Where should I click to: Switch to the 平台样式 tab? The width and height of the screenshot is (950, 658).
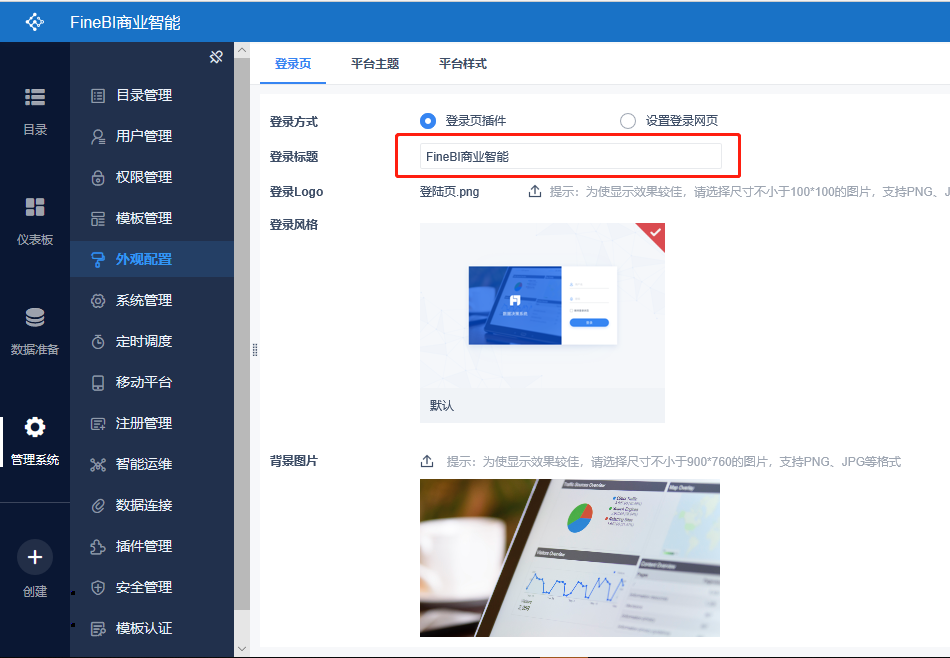pyautogui.click(x=462, y=64)
